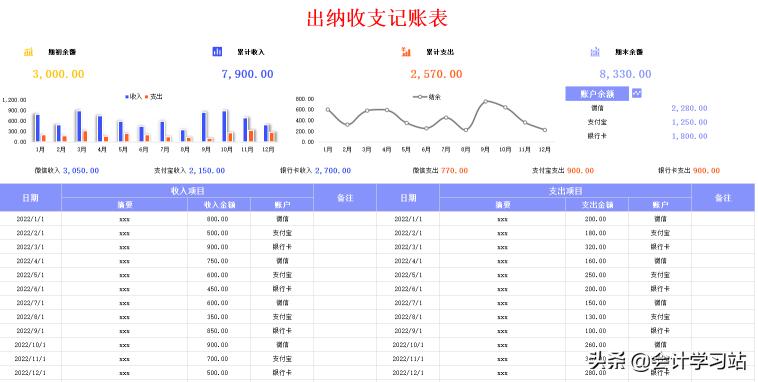Select income amount cell 700.00
This screenshot has height=382, width=758.
pos(218,359)
